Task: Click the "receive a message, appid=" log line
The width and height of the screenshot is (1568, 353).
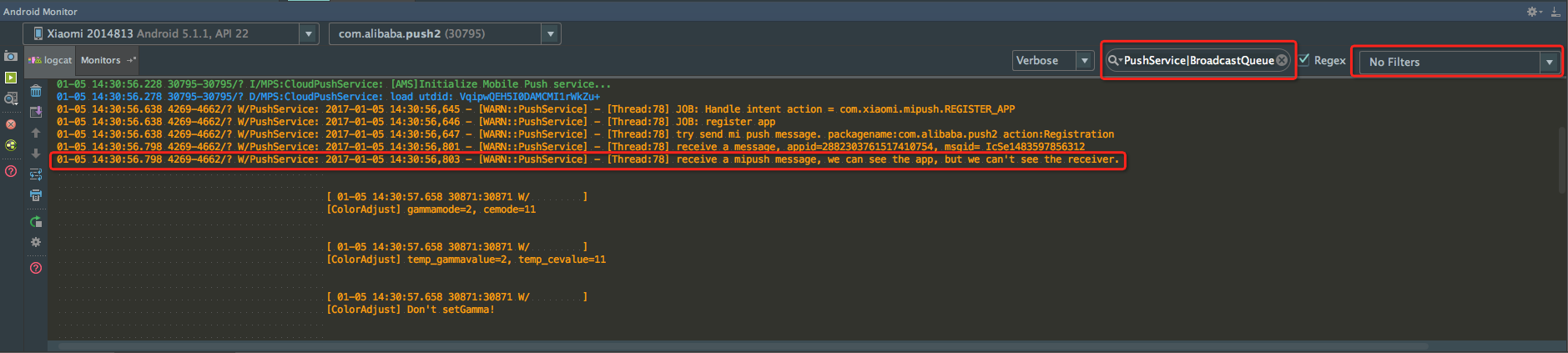Action: pyautogui.click(x=571, y=147)
